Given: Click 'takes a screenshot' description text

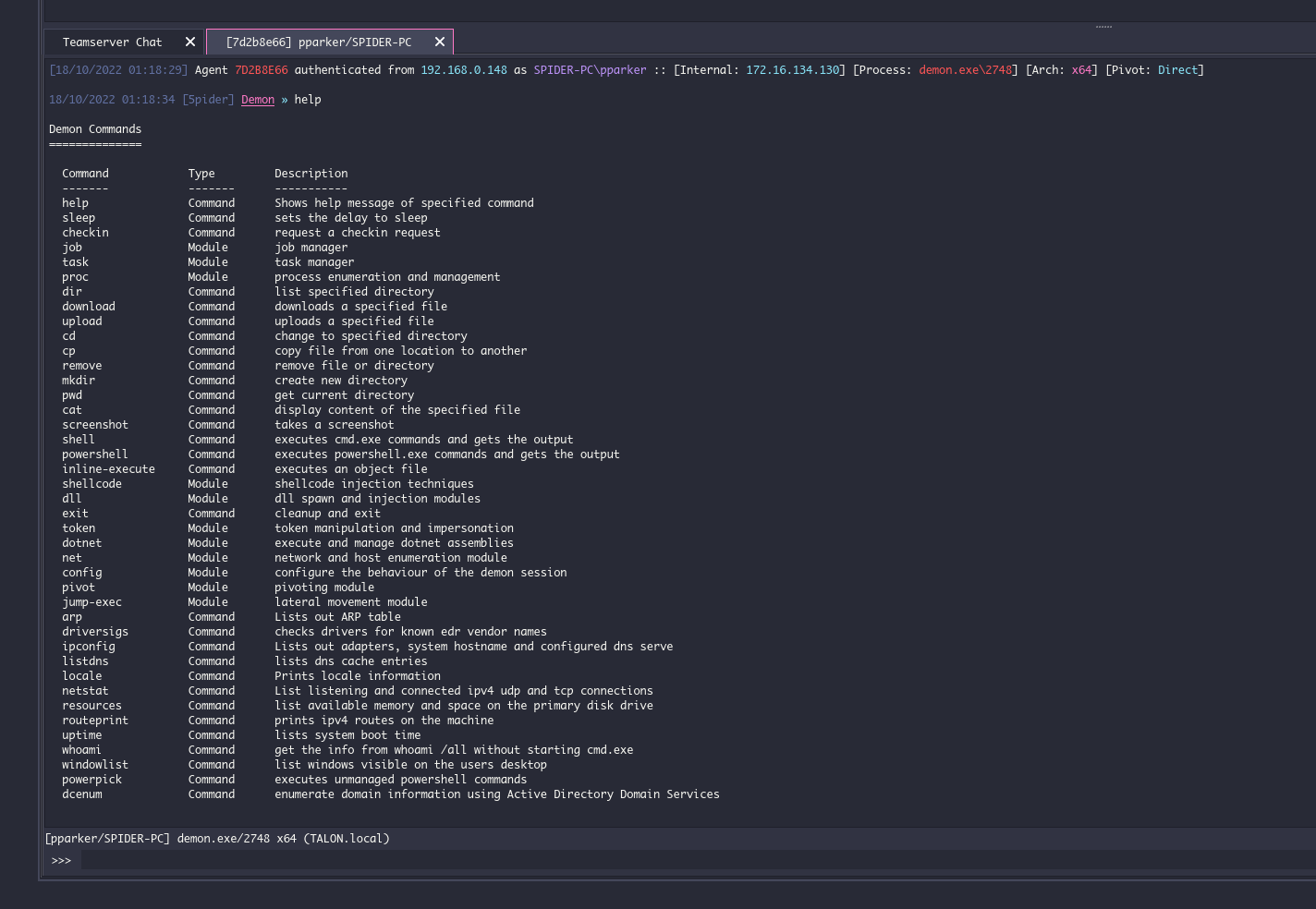Looking at the screenshot, I should [x=334, y=425].
